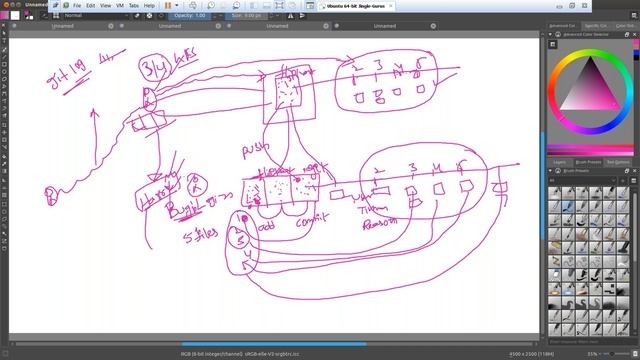Screen dimensions: 640x360
Task: Switch to third Unnamed document tab
Action: pos(277,26)
